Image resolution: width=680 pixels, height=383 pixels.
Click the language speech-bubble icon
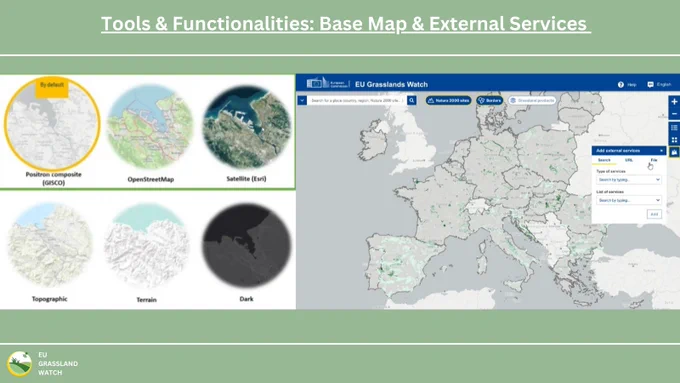click(650, 85)
